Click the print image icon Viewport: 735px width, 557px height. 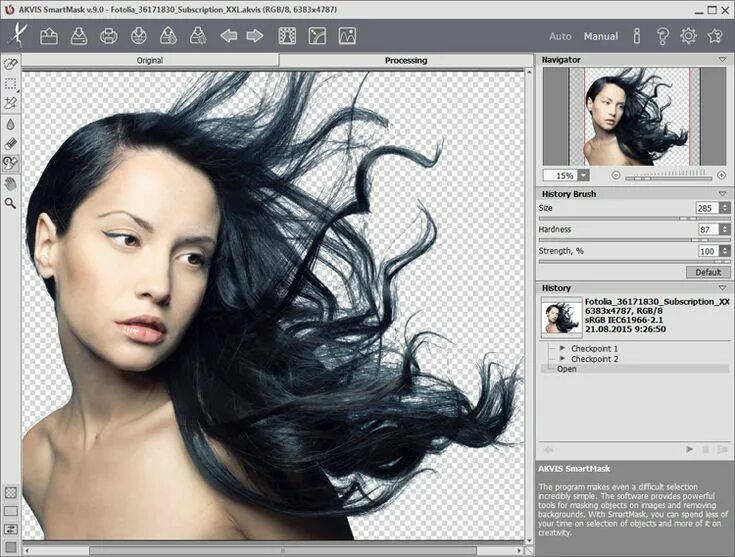pyautogui.click(x=109, y=36)
